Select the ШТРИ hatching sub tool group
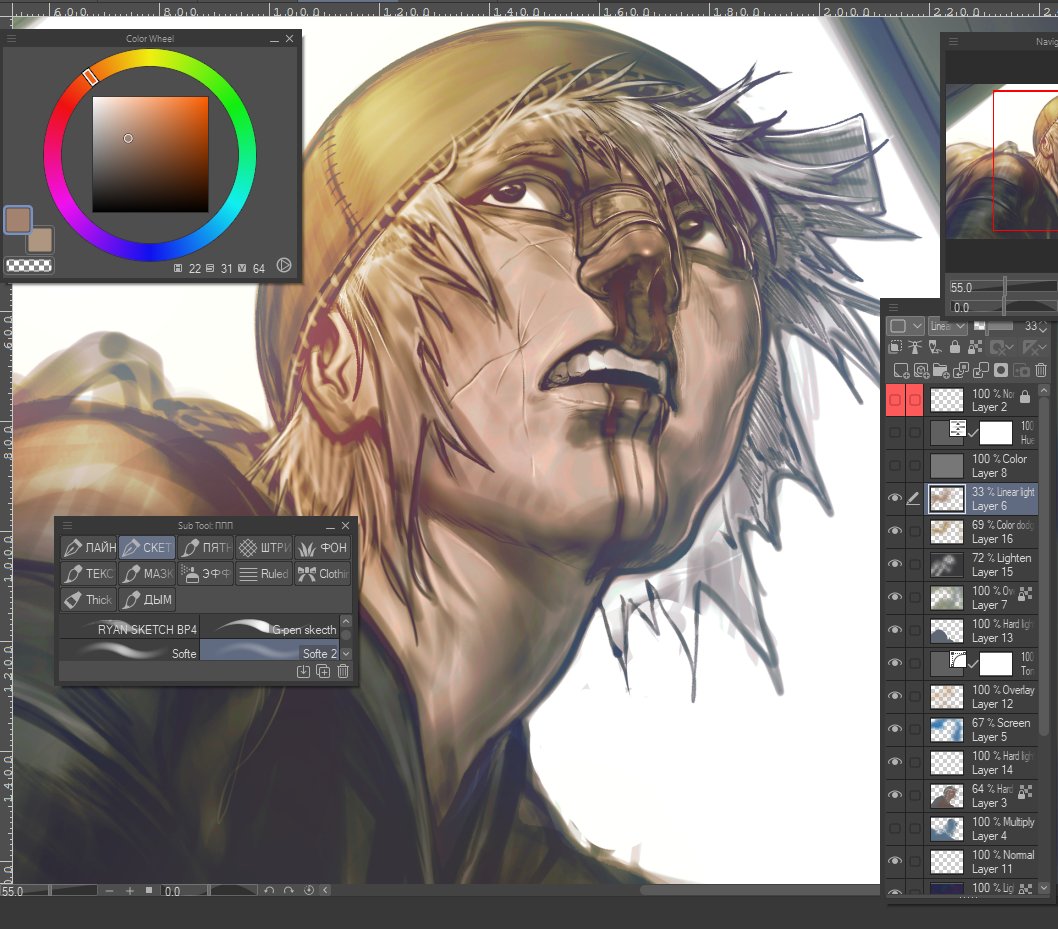 [x=264, y=547]
